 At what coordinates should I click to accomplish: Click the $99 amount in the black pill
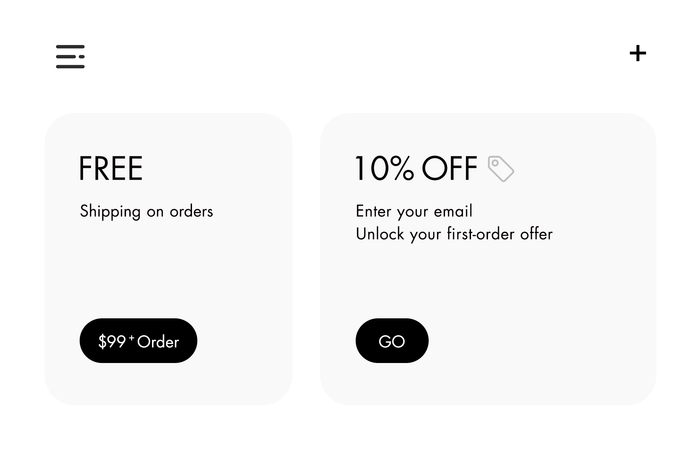pos(112,342)
